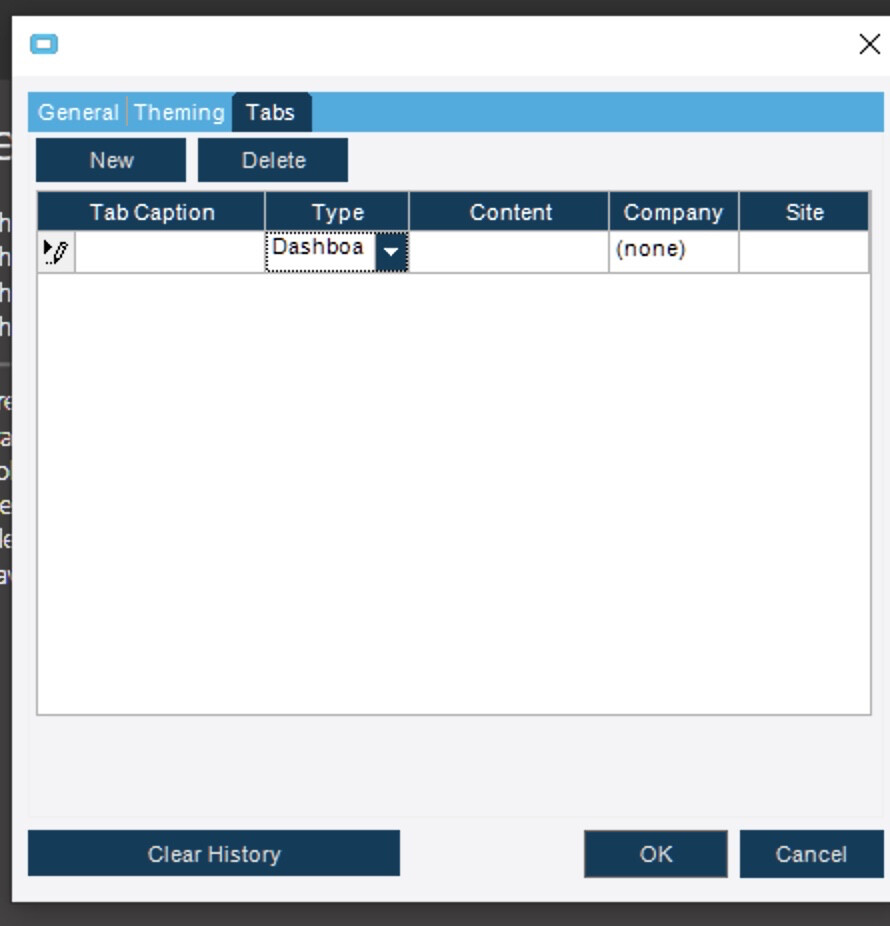Confirm the dialog with OK
Image resolution: width=890 pixels, height=926 pixels.
pos(656,853)
